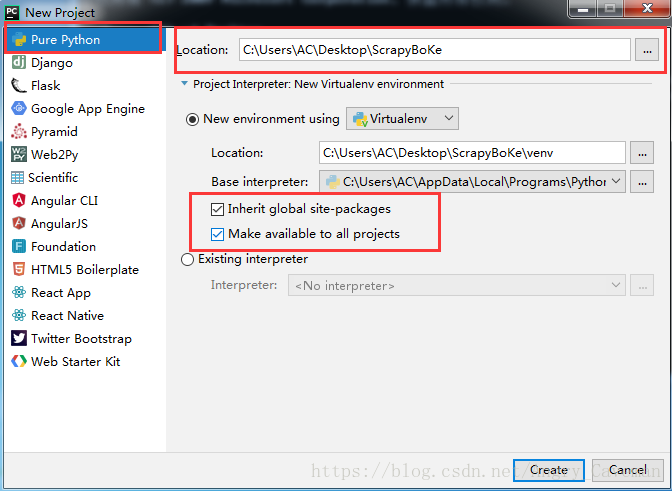Select Existing interpreter radio button

pyautogui.click(x=188, y=259)
